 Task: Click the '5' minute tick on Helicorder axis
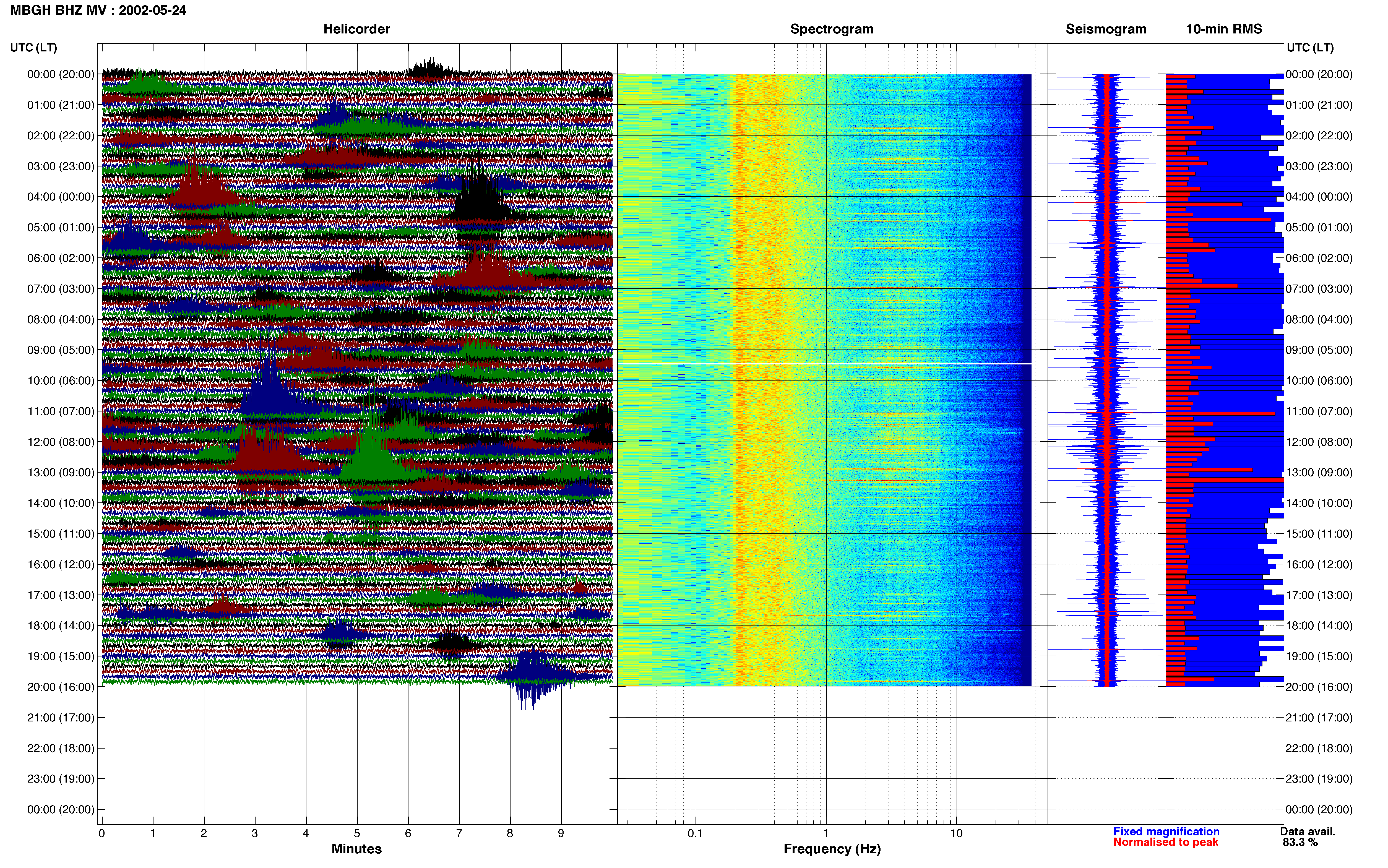(357, 833)
